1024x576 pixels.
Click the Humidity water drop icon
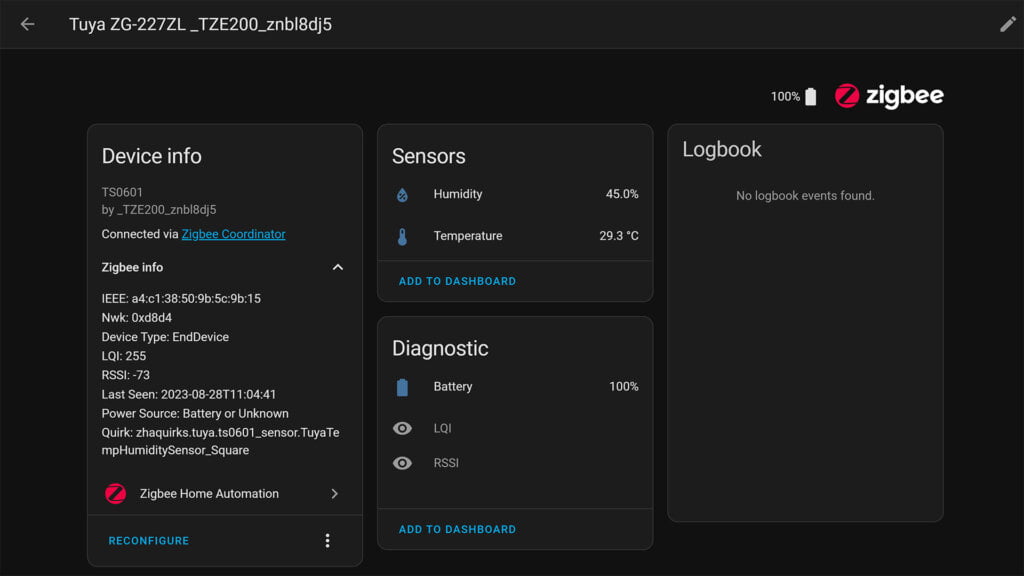tap(402, 195)
